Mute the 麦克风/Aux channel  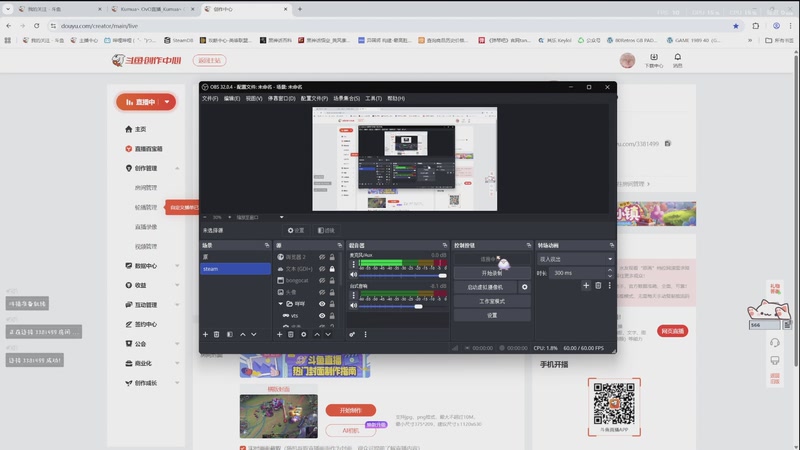click(353, 274)
